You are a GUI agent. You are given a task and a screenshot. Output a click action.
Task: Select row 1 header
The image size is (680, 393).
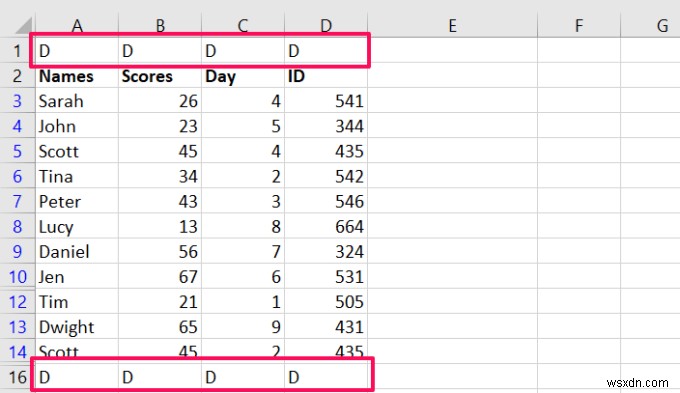point(17,51)
